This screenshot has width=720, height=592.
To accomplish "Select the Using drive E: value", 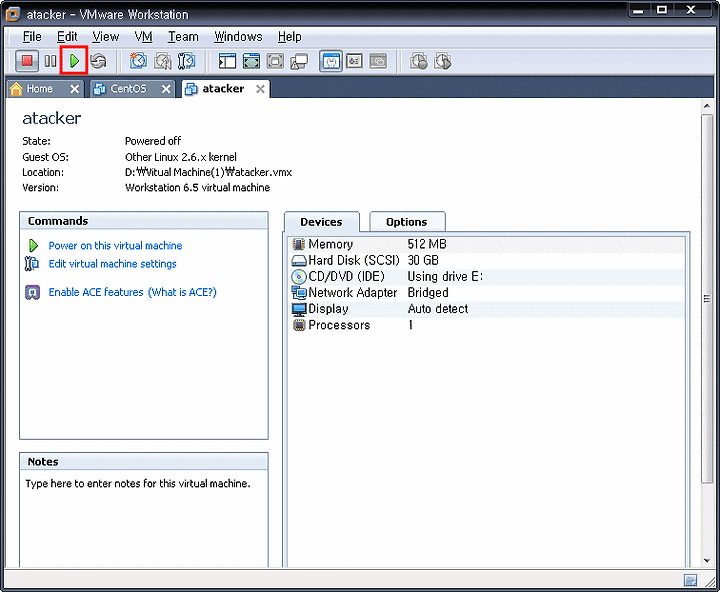I will coord(445,276).
